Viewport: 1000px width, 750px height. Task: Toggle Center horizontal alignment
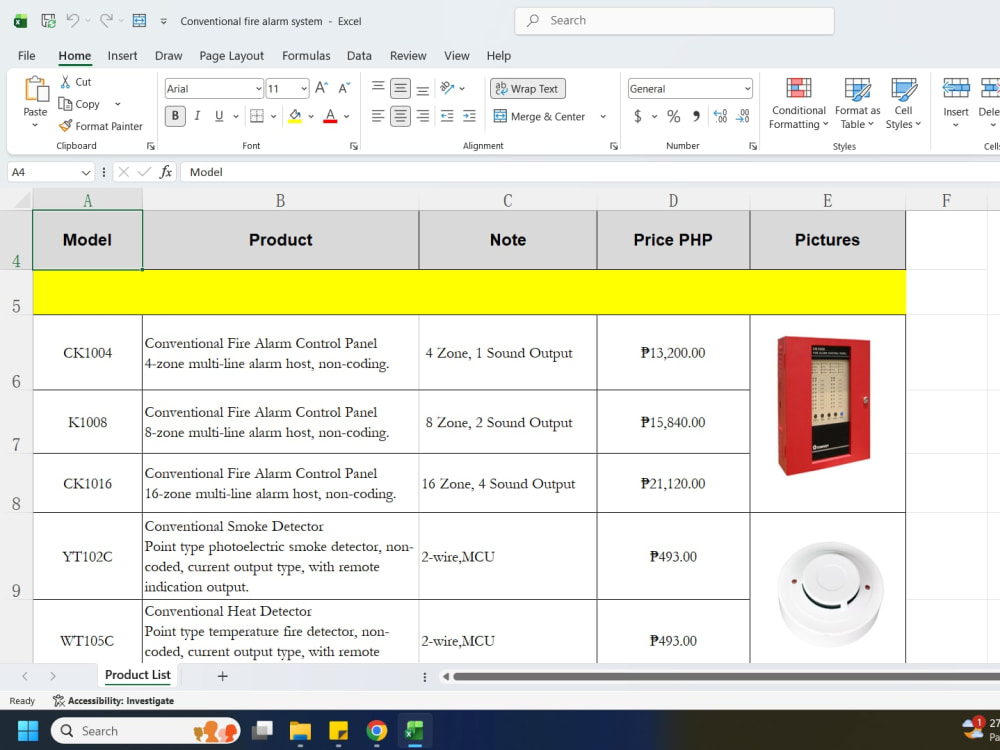pyautogui.click(x=401, y=116)
